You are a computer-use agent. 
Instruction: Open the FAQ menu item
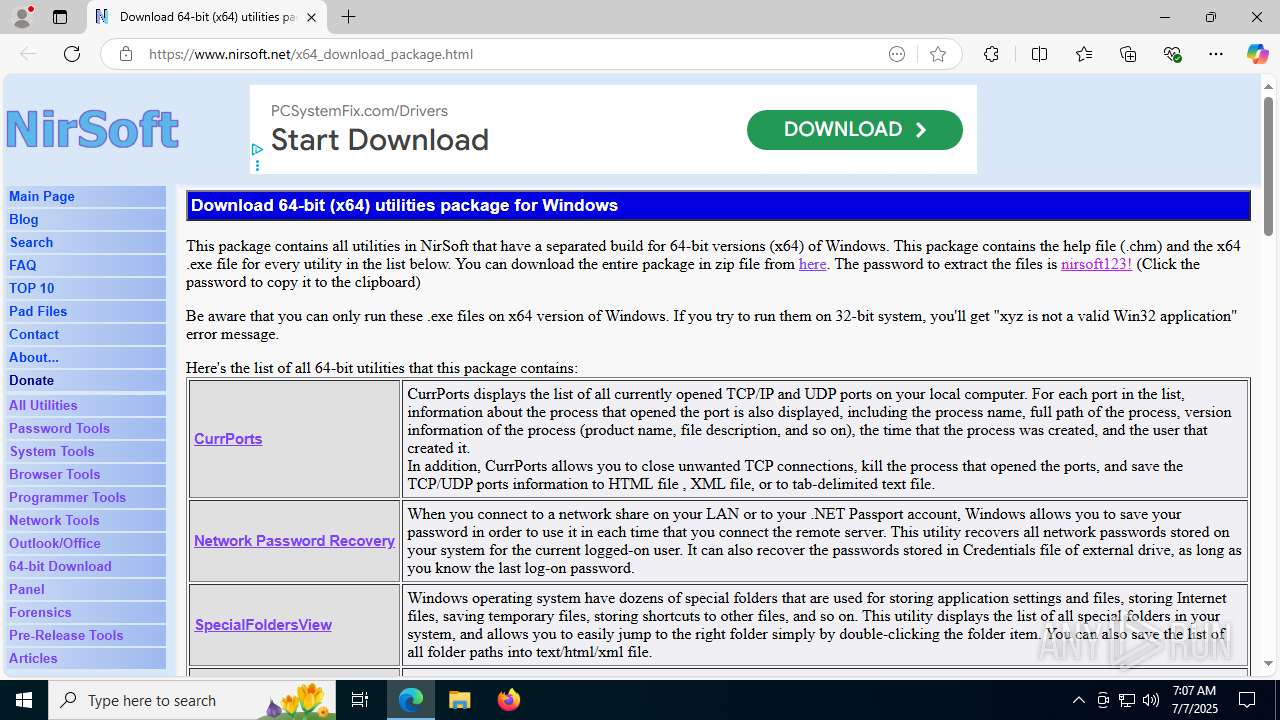pos(23,265)
